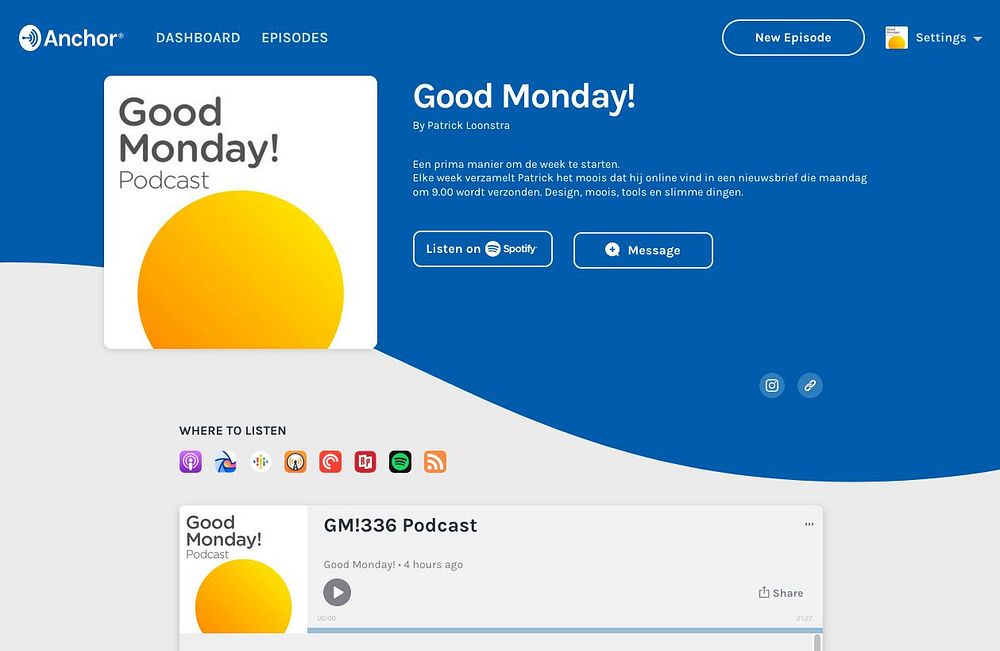Open the Overcast icon
The width and height of the screenshot is (1000, 651).
pyautogui.click(x=295, y=462)
